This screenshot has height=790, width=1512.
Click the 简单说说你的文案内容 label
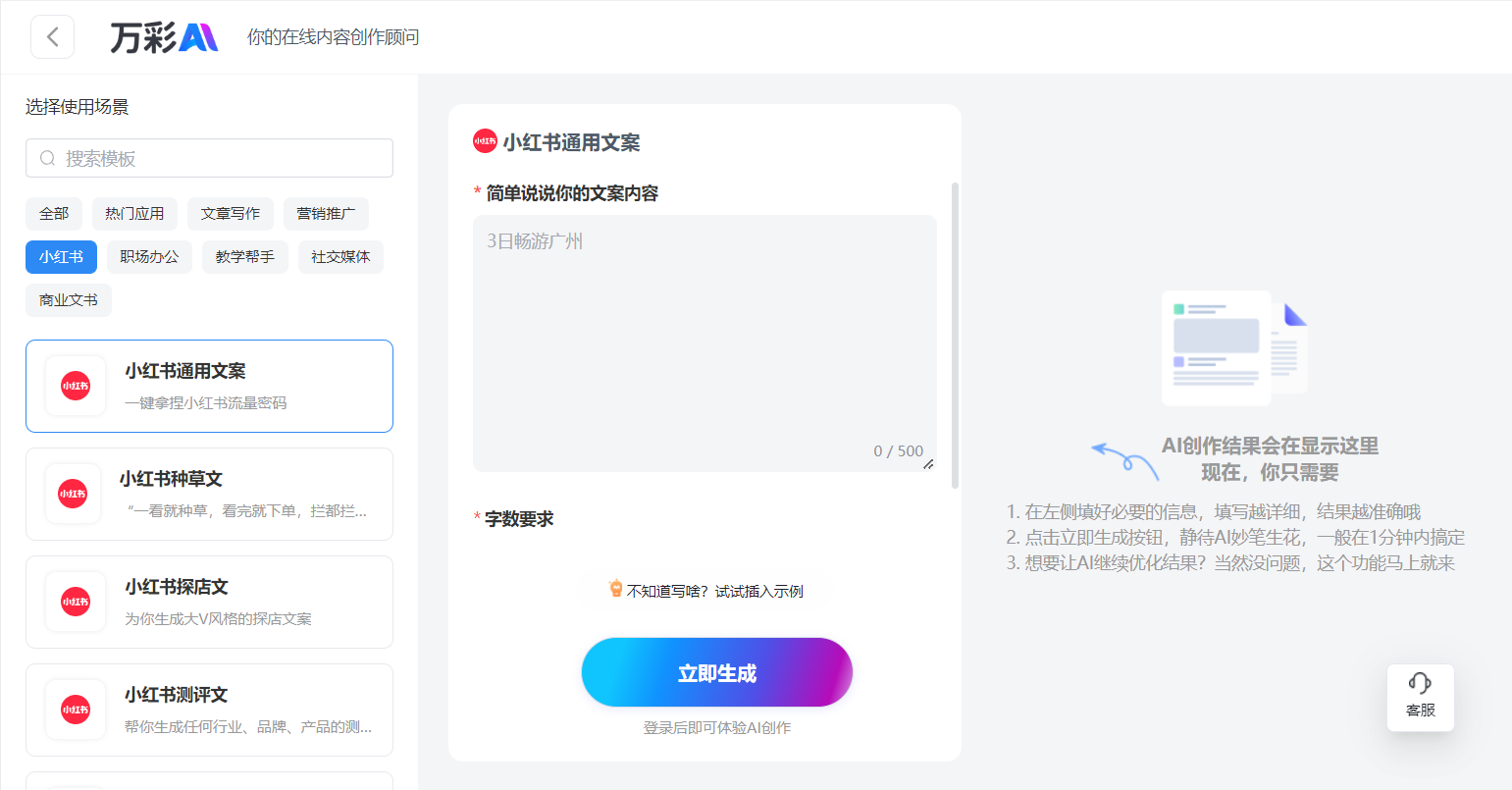[572, 193]
